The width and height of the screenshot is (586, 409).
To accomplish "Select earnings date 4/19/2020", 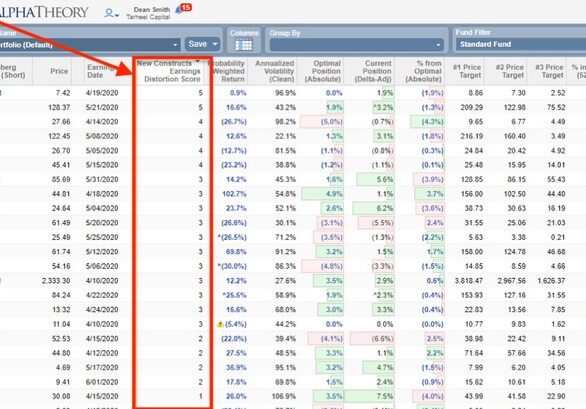I will pyautogui.click(x=102, y=93).
